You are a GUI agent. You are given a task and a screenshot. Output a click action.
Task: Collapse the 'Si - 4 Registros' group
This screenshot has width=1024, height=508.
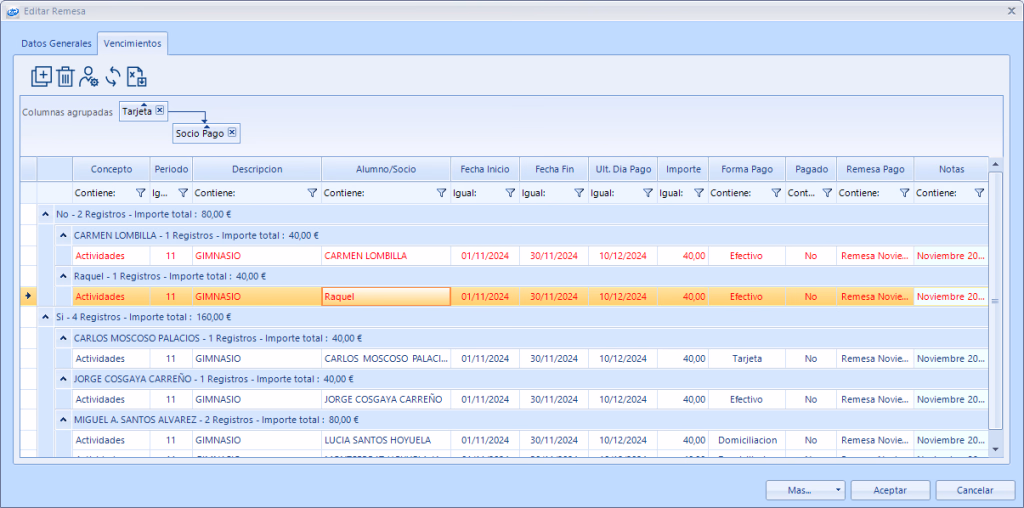(x=45, y=317)
